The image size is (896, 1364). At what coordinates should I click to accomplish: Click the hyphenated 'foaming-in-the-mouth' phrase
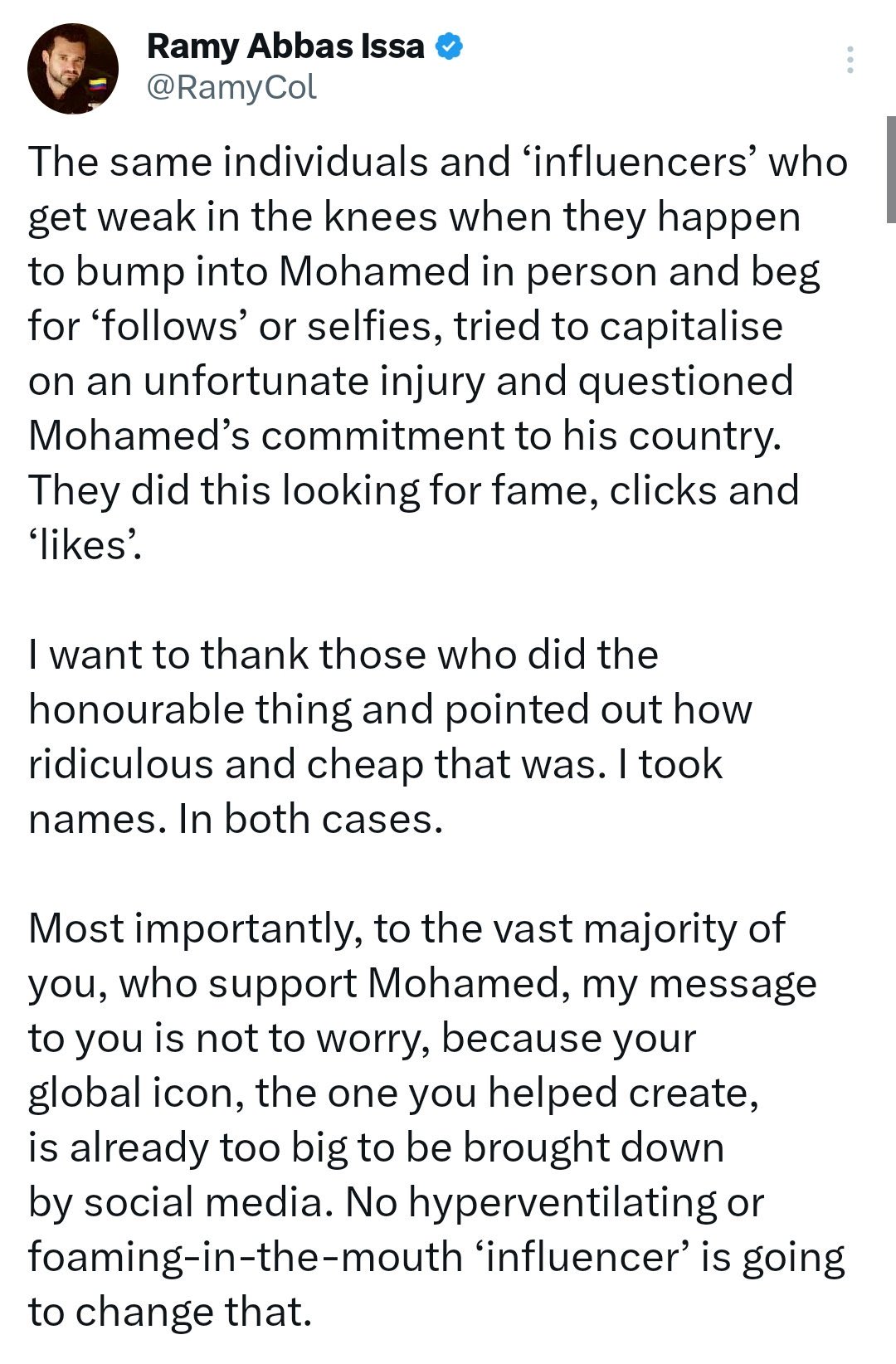pos(246,1258)
